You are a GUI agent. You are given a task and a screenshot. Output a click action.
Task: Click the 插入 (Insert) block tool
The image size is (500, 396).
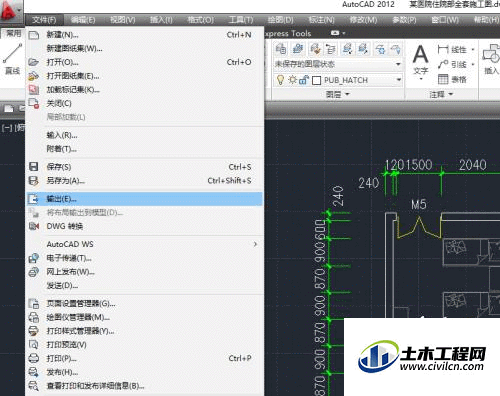[491, 60]
